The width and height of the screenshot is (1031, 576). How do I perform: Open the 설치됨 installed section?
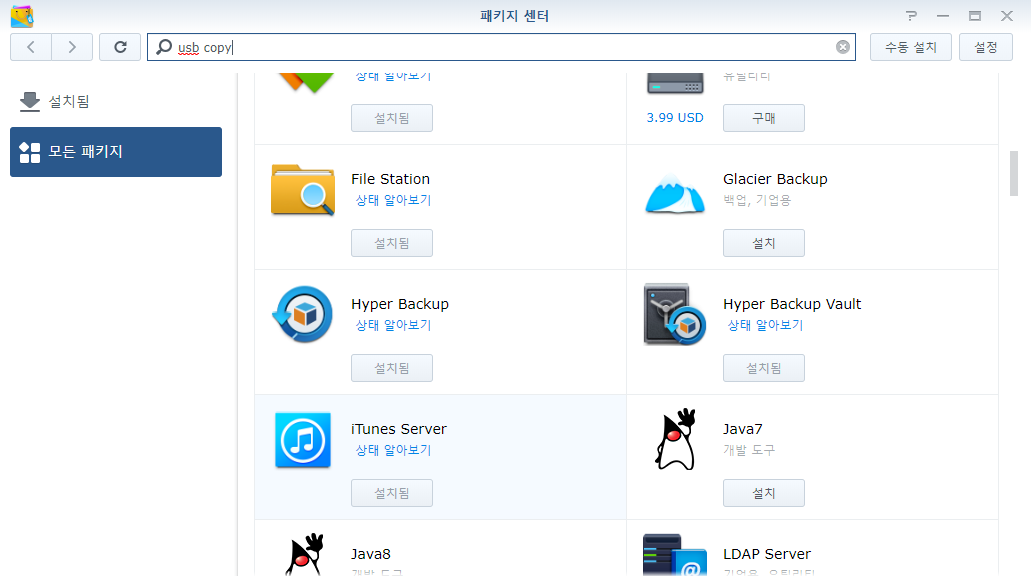point(116,101)
